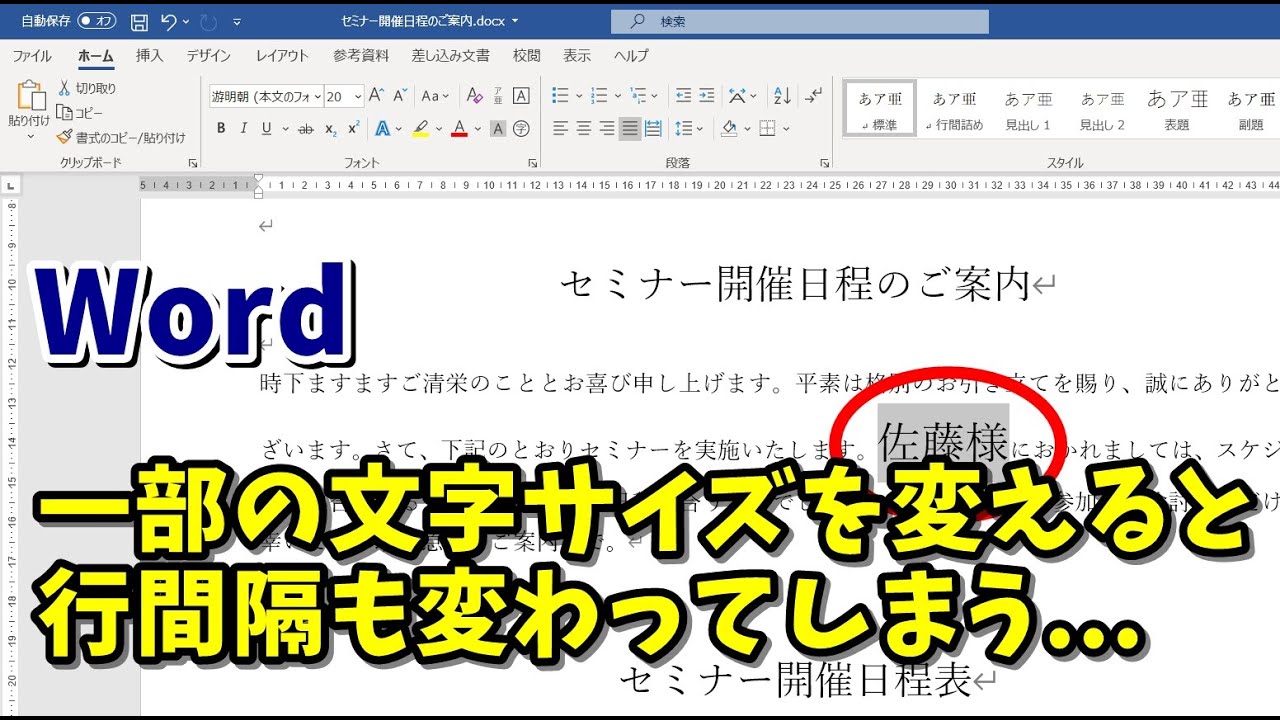Toggle the AutoSave (自動保存) switch
The image size is (1280, 720).
coord(97,21)
